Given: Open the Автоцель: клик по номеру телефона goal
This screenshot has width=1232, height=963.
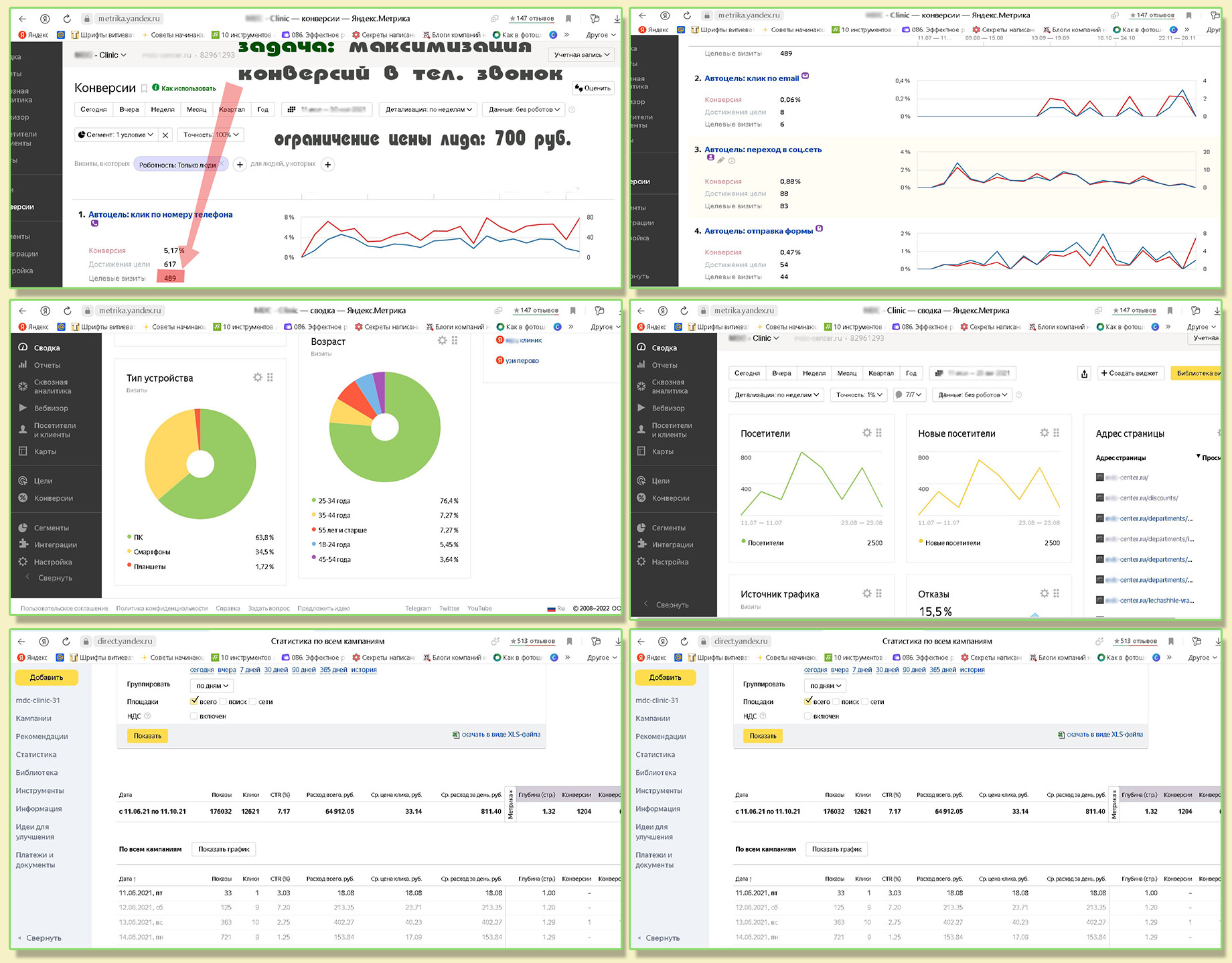Looking at the screenshot, I should 161,214.
